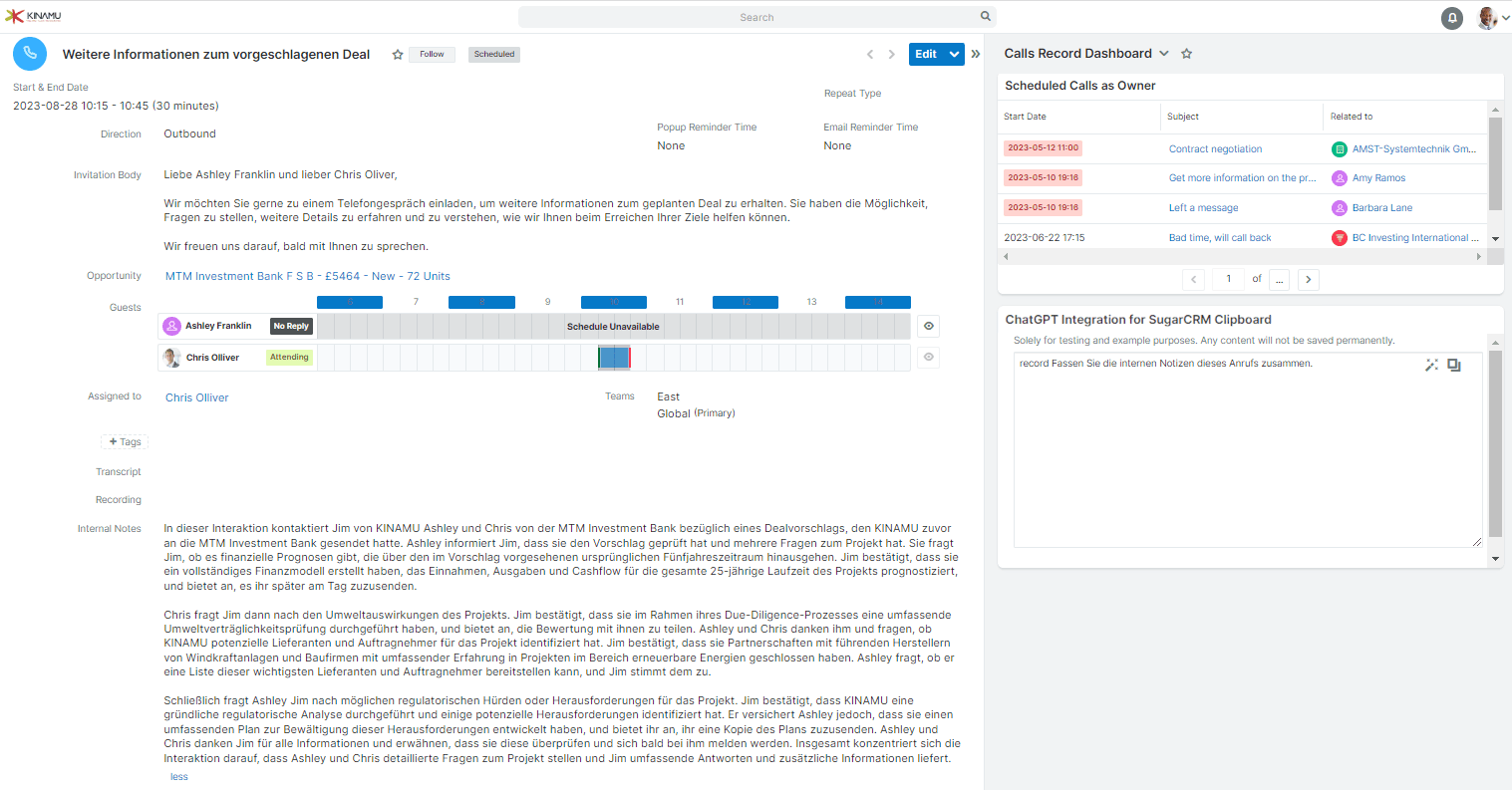Preview Chris Olliver with eye icon

pos(929,357)
